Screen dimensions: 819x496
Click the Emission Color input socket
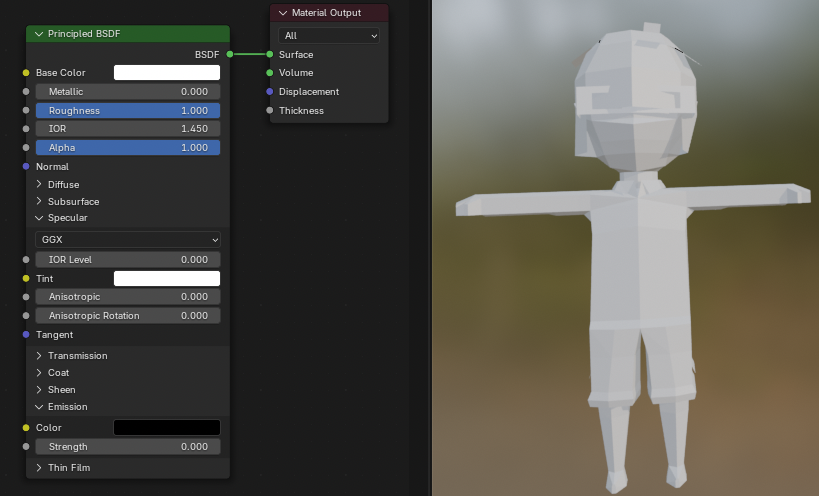pos(26,428)
